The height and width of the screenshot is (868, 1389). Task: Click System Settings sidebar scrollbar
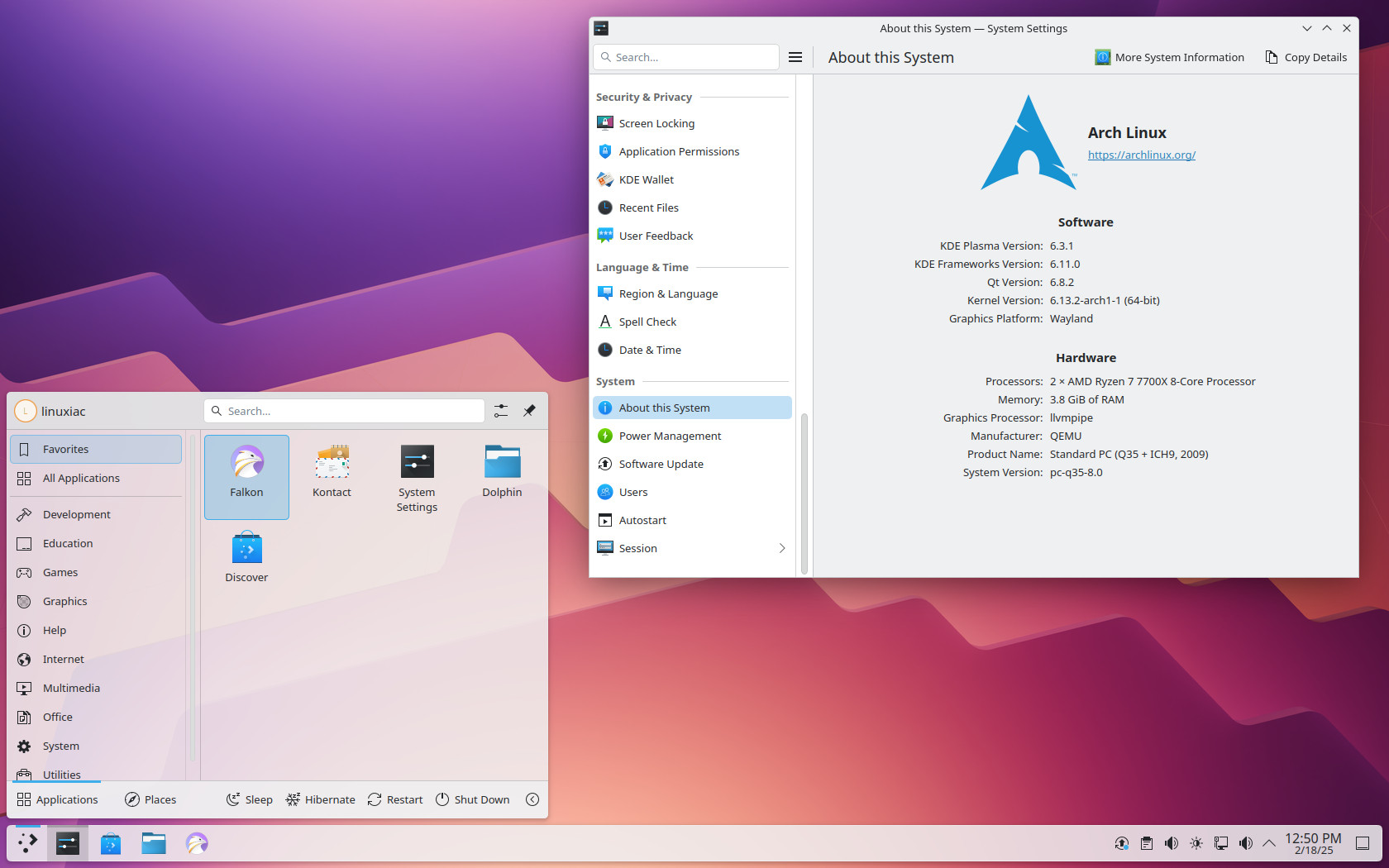tap(804, 493)
